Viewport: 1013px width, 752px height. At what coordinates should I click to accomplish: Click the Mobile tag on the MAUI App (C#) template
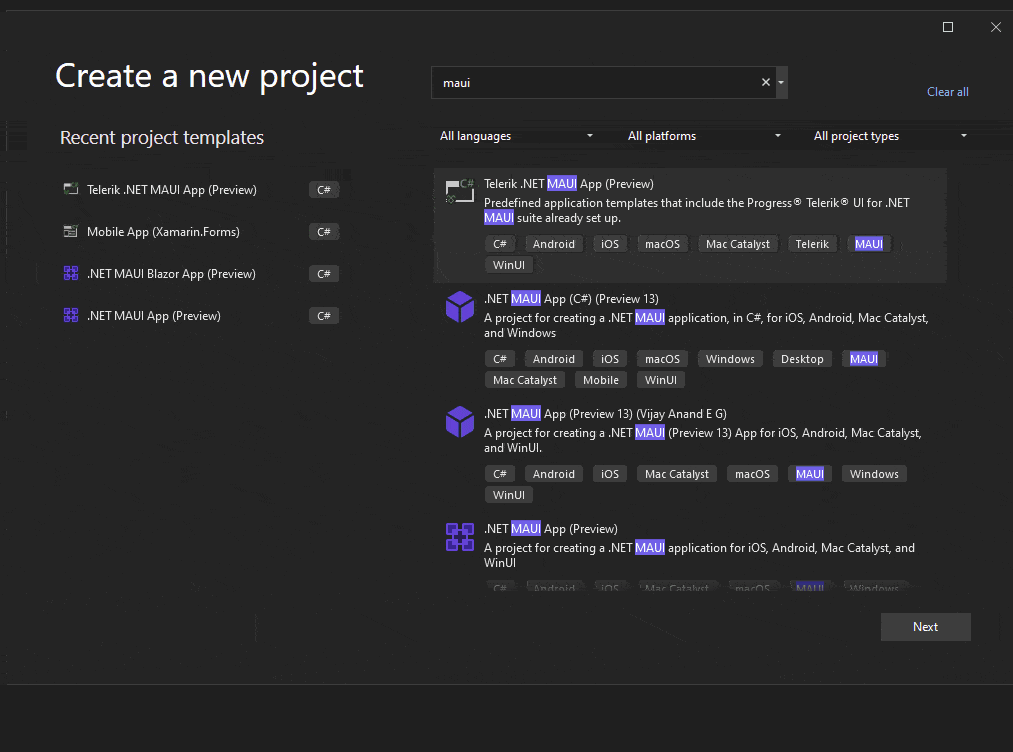pos(600,380)
